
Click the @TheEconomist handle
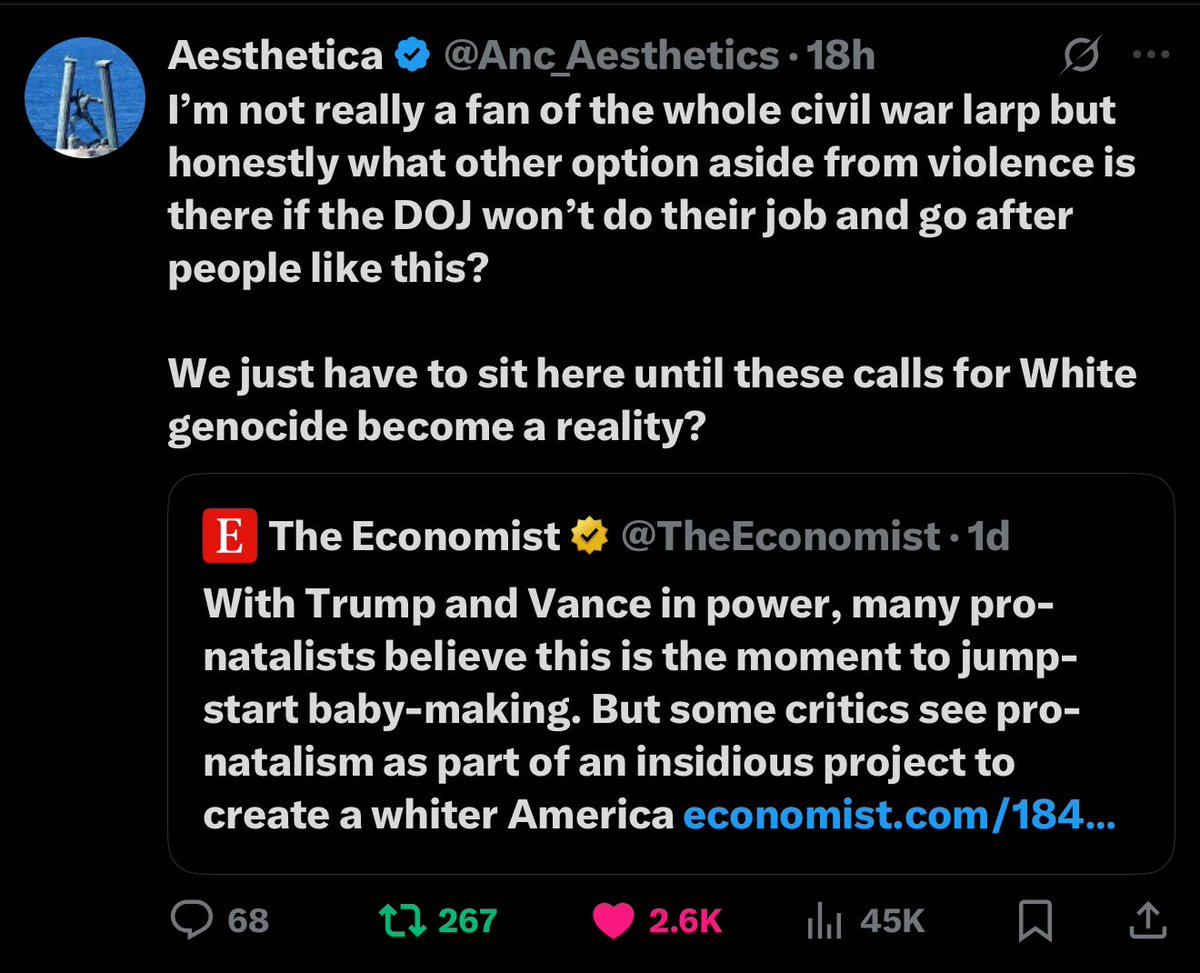(x=780, y=538)
